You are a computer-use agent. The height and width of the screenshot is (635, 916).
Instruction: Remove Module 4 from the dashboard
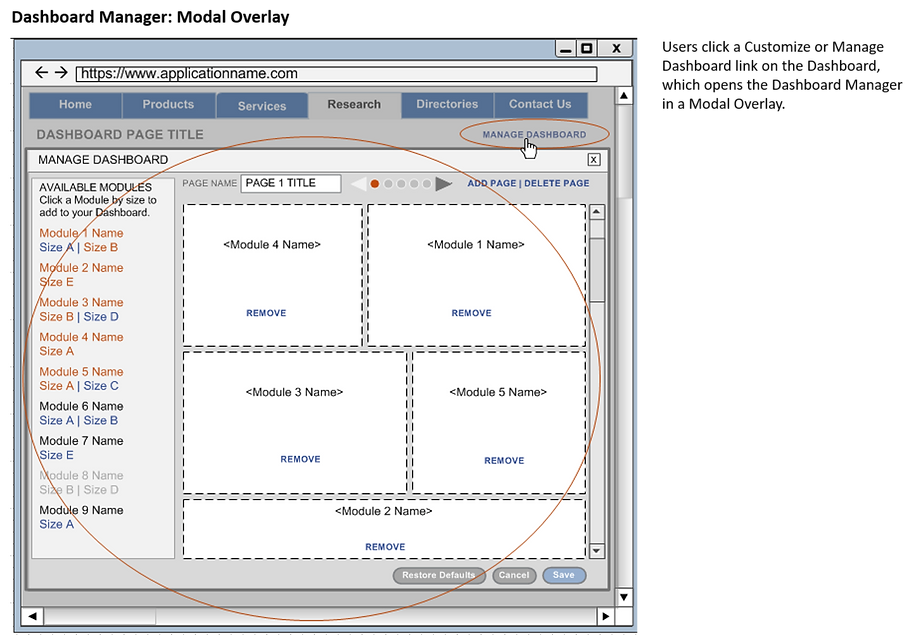[266, 313]
